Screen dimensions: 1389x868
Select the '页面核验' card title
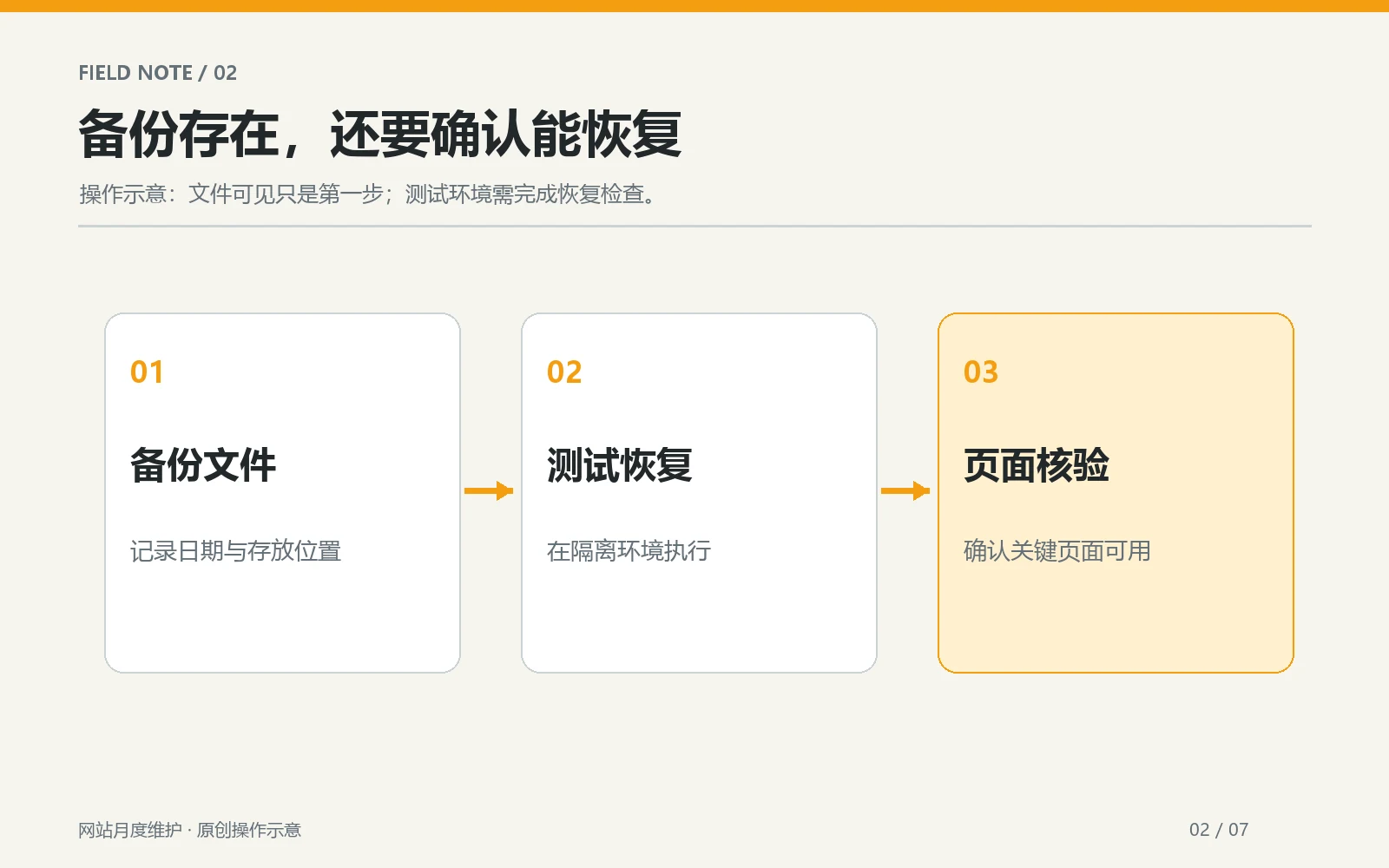coord(1037,465)
